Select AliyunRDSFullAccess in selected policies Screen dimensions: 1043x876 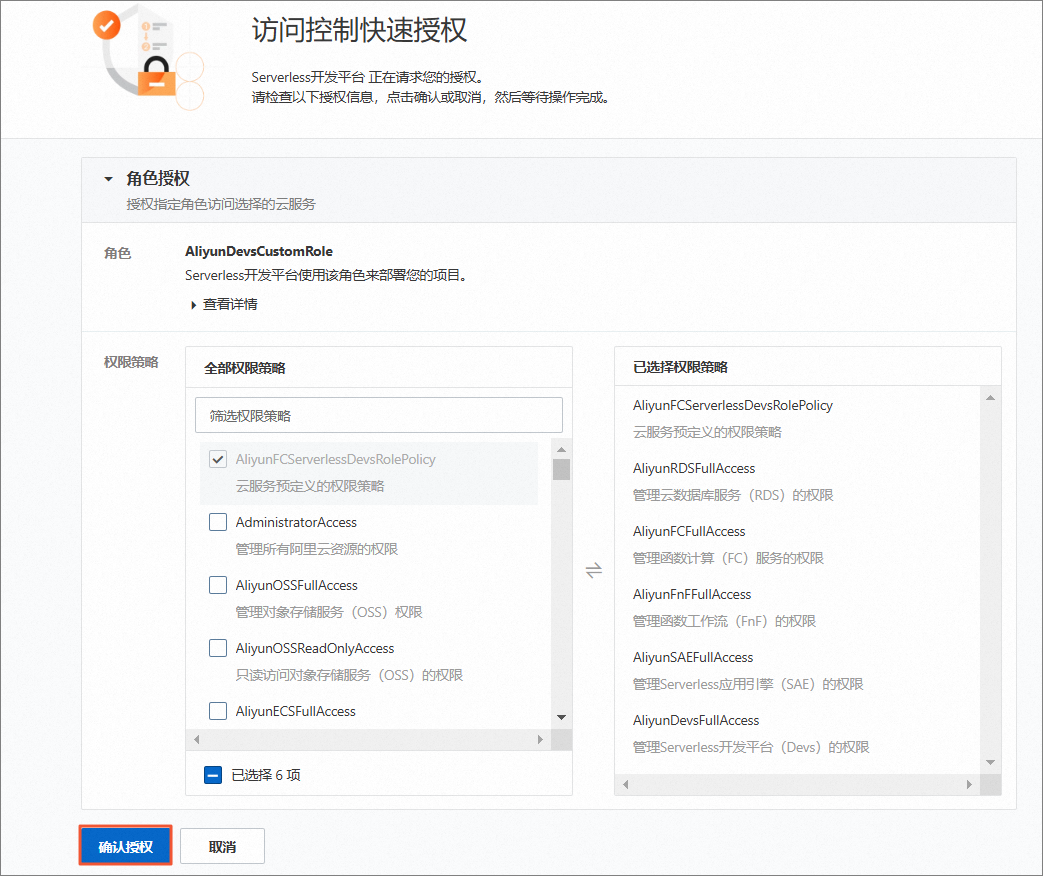coord(694,468)
